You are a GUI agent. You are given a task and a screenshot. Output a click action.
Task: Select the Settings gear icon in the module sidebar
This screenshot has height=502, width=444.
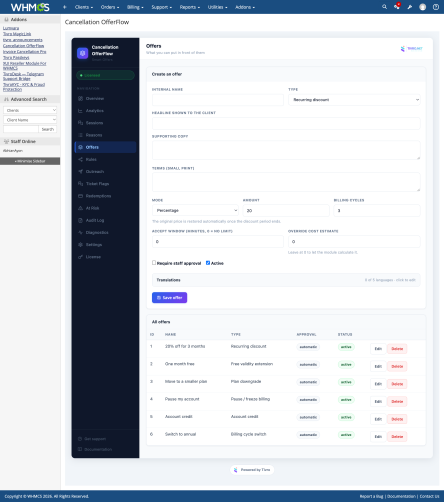80,245
